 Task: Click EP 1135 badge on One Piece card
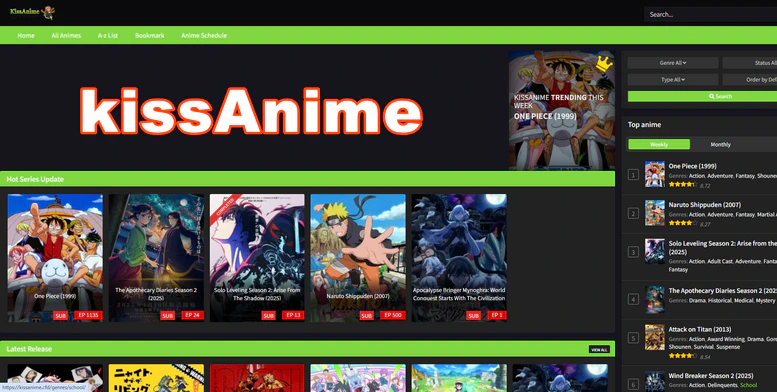pyautogui.click(x=88, y=315)
